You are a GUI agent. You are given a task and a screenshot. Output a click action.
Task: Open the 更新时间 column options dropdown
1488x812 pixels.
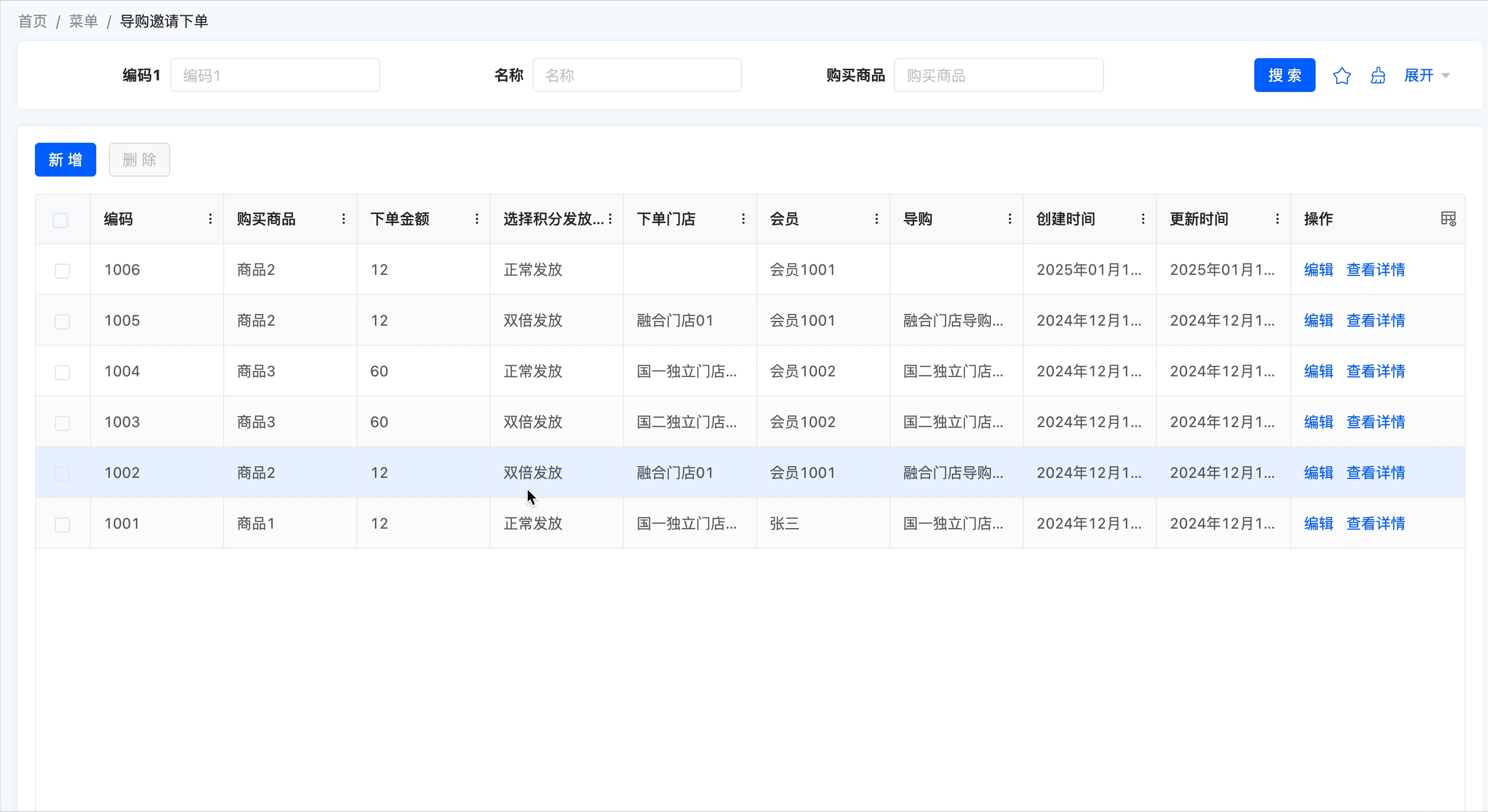pos(1277,219)
